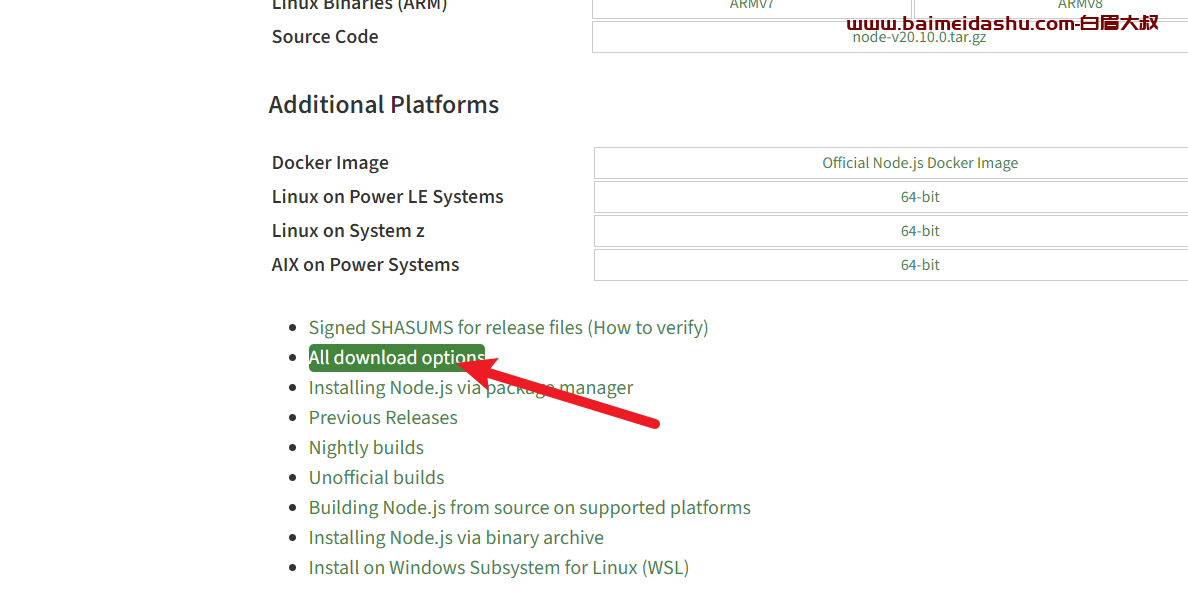Select the Linux on System z label

348,231
